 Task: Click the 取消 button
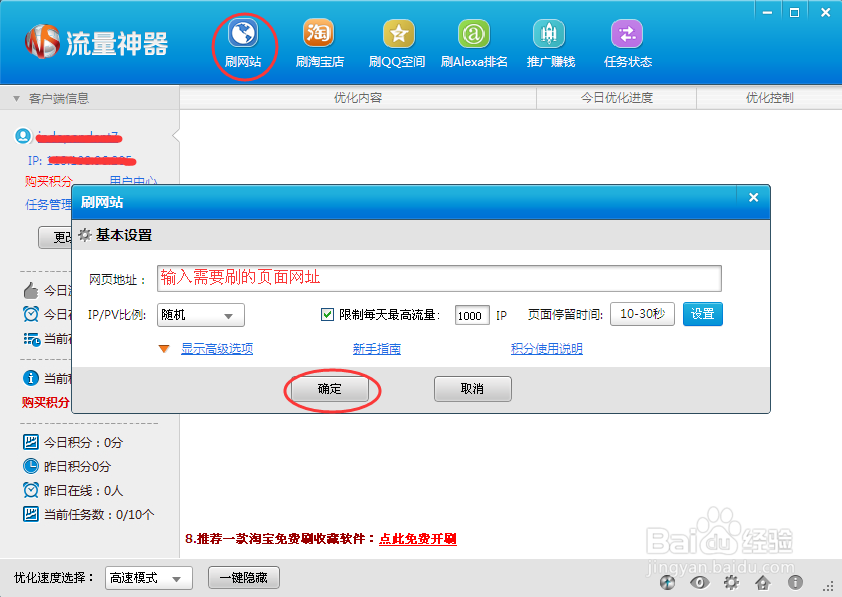(x=472, y=389)
